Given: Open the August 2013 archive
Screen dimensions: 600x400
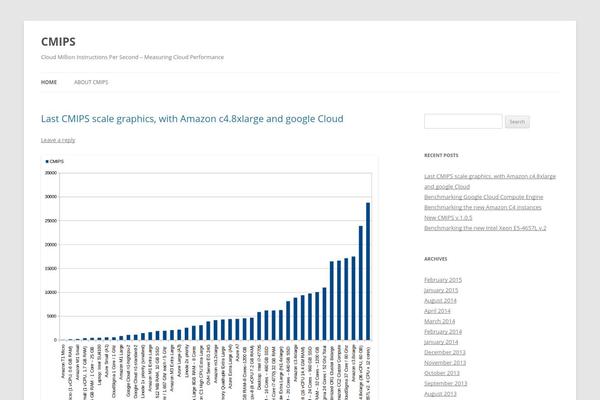Looking at the screenshot, I should tap(440, 394).
